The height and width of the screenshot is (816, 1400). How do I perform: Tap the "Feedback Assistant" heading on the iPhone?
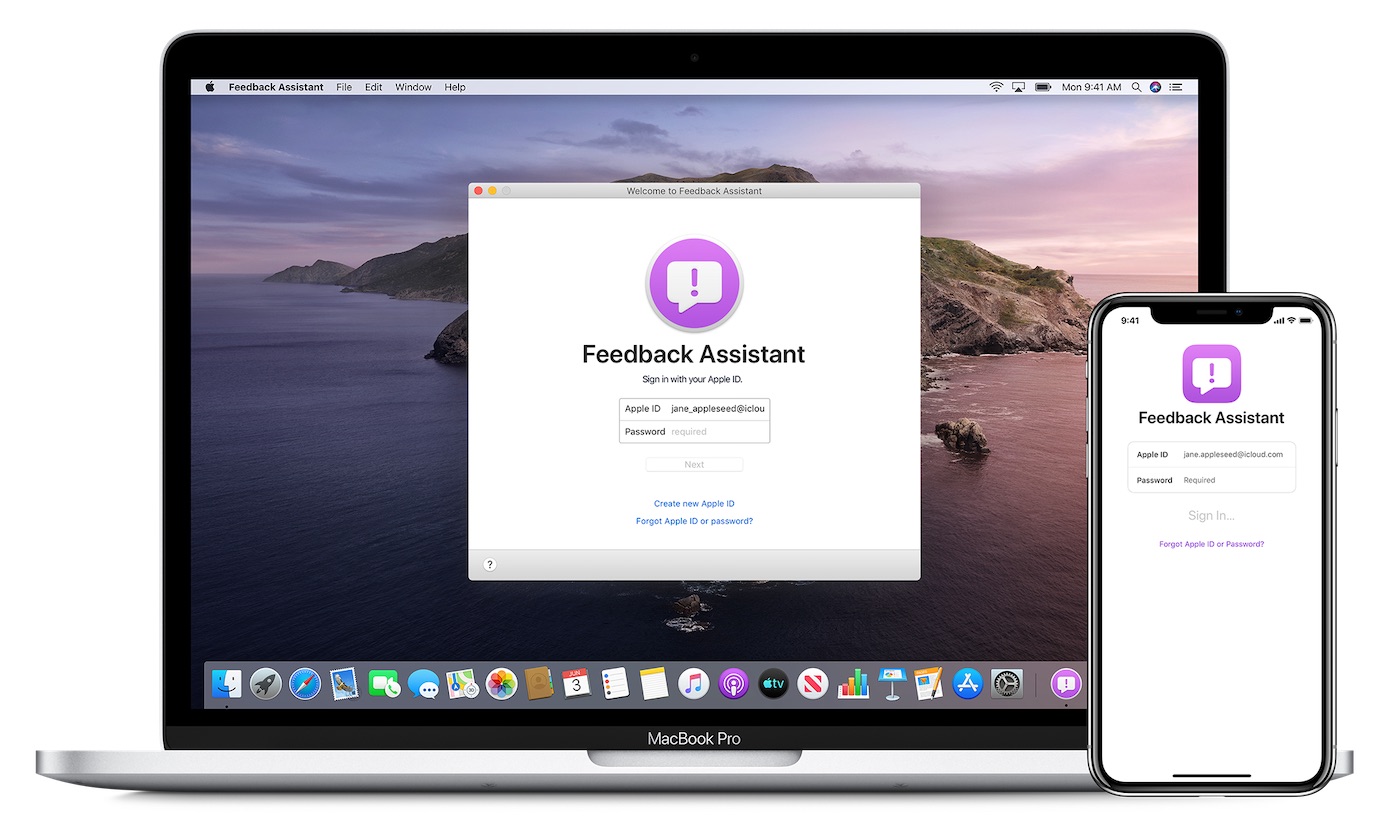pos(1211,418)
